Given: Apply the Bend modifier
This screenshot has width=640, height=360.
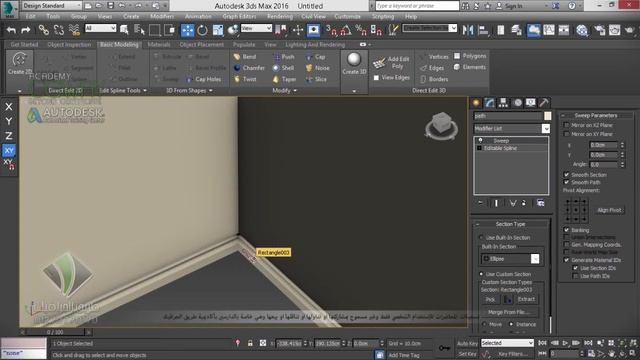Looking at the screenshot, I should [245, 57].
